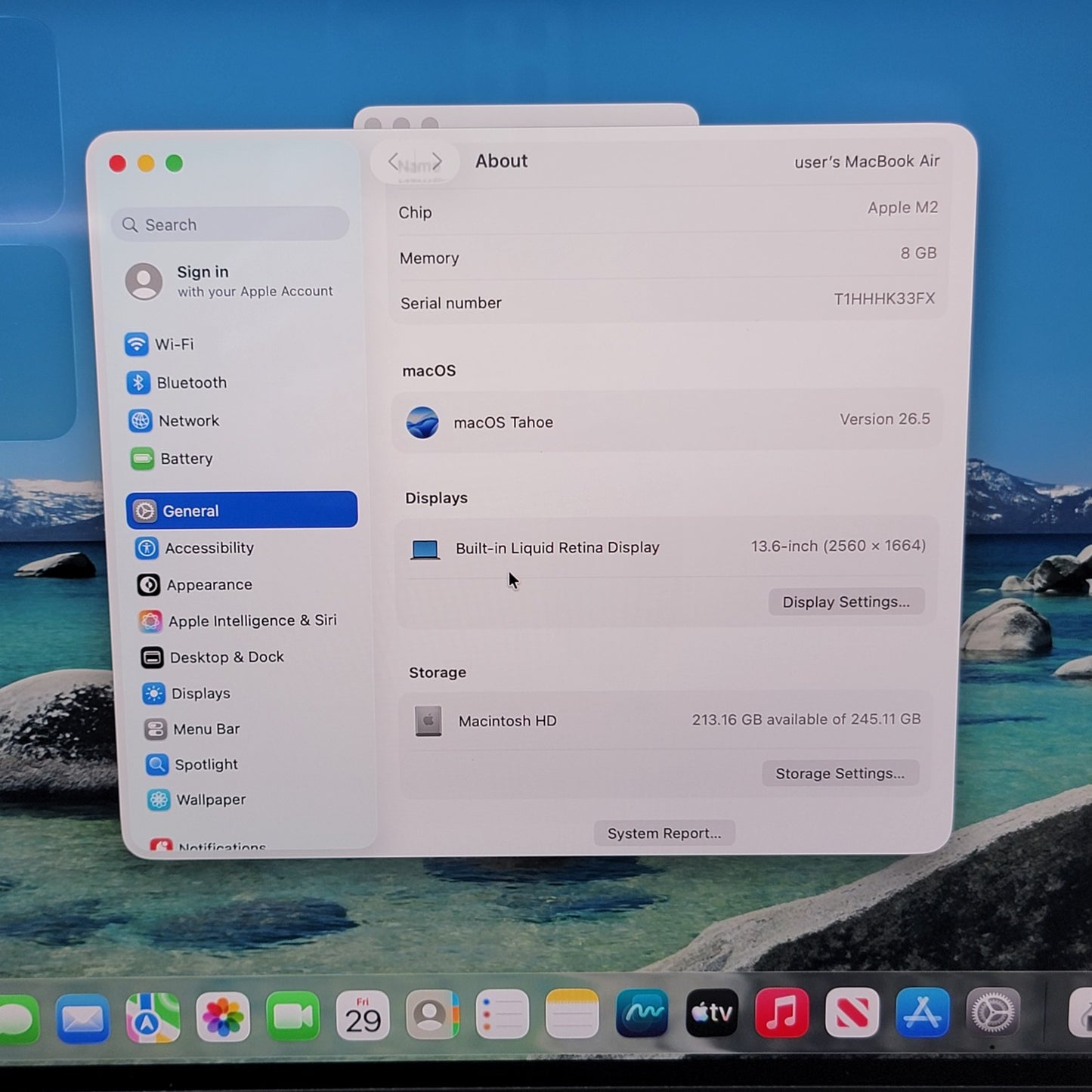The image size is (1092, 1092).
Task: Open Contacts from the Dock
Action: 432,1015
